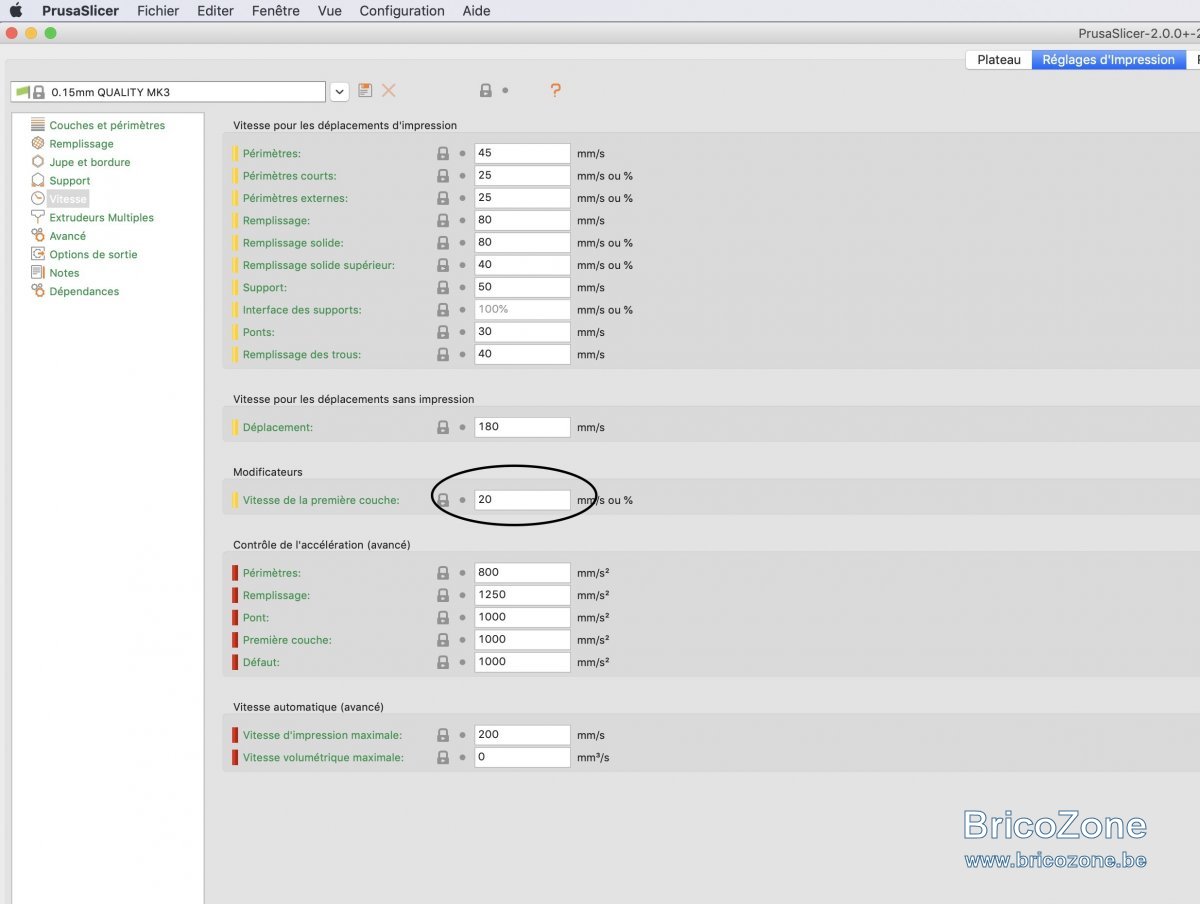This screenshot has width=1200, height=904.
Task: Open the Configuration menu
Action: [402, 11]
